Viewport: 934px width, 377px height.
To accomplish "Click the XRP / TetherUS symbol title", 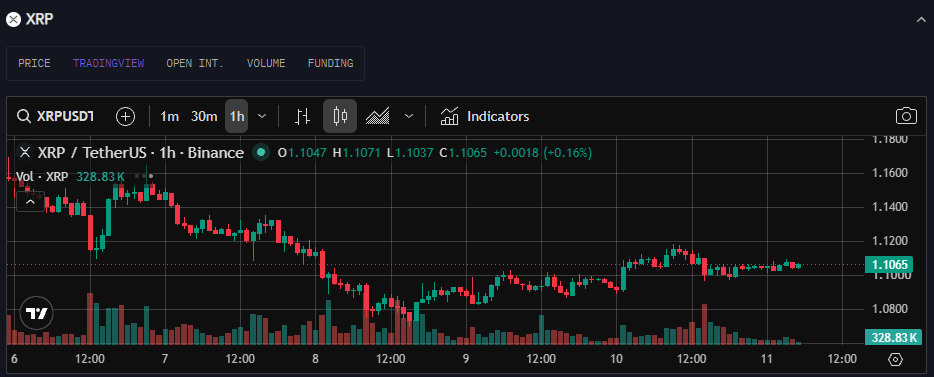I will tap(141, 153).
